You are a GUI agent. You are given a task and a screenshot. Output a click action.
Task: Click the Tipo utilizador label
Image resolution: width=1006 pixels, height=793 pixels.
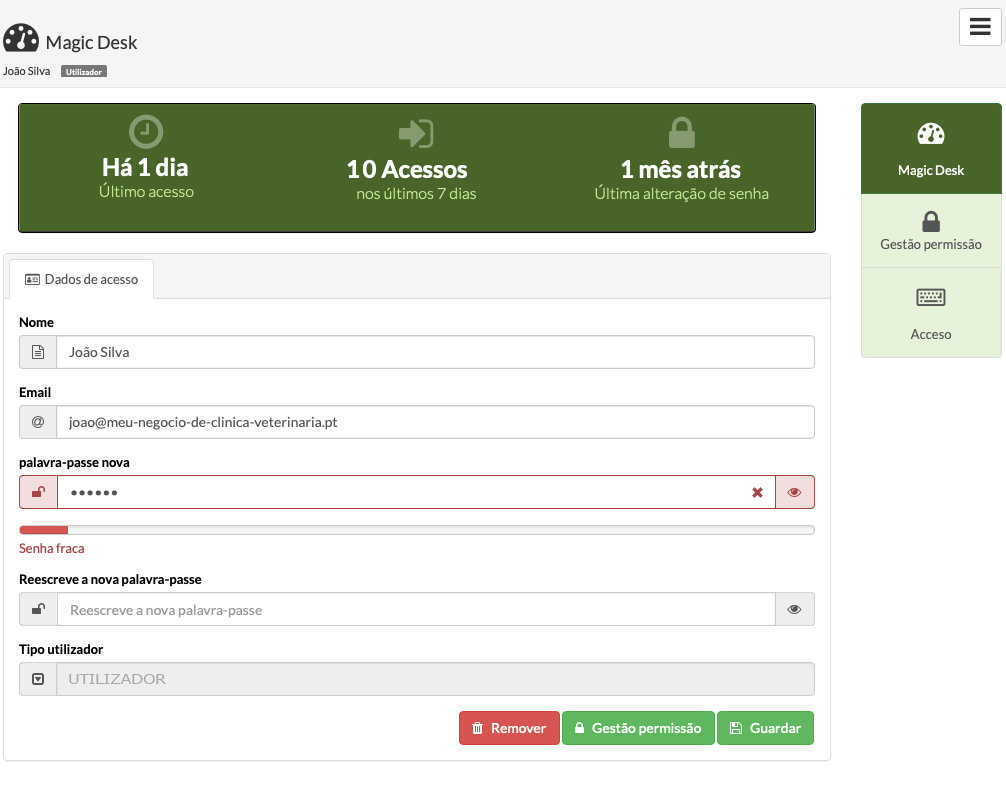tap(61, 649)
